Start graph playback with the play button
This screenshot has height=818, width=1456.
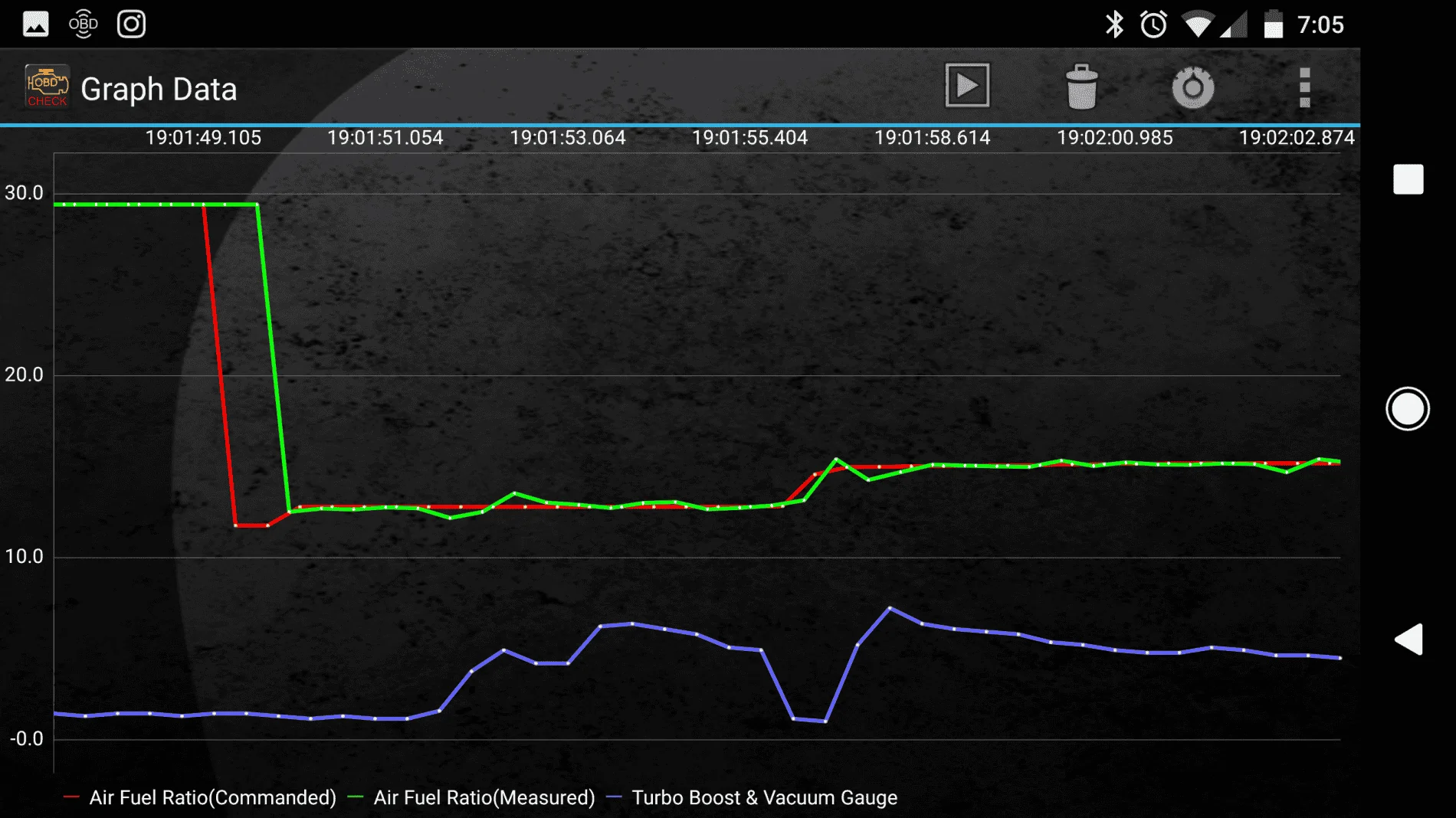[967, 86]
